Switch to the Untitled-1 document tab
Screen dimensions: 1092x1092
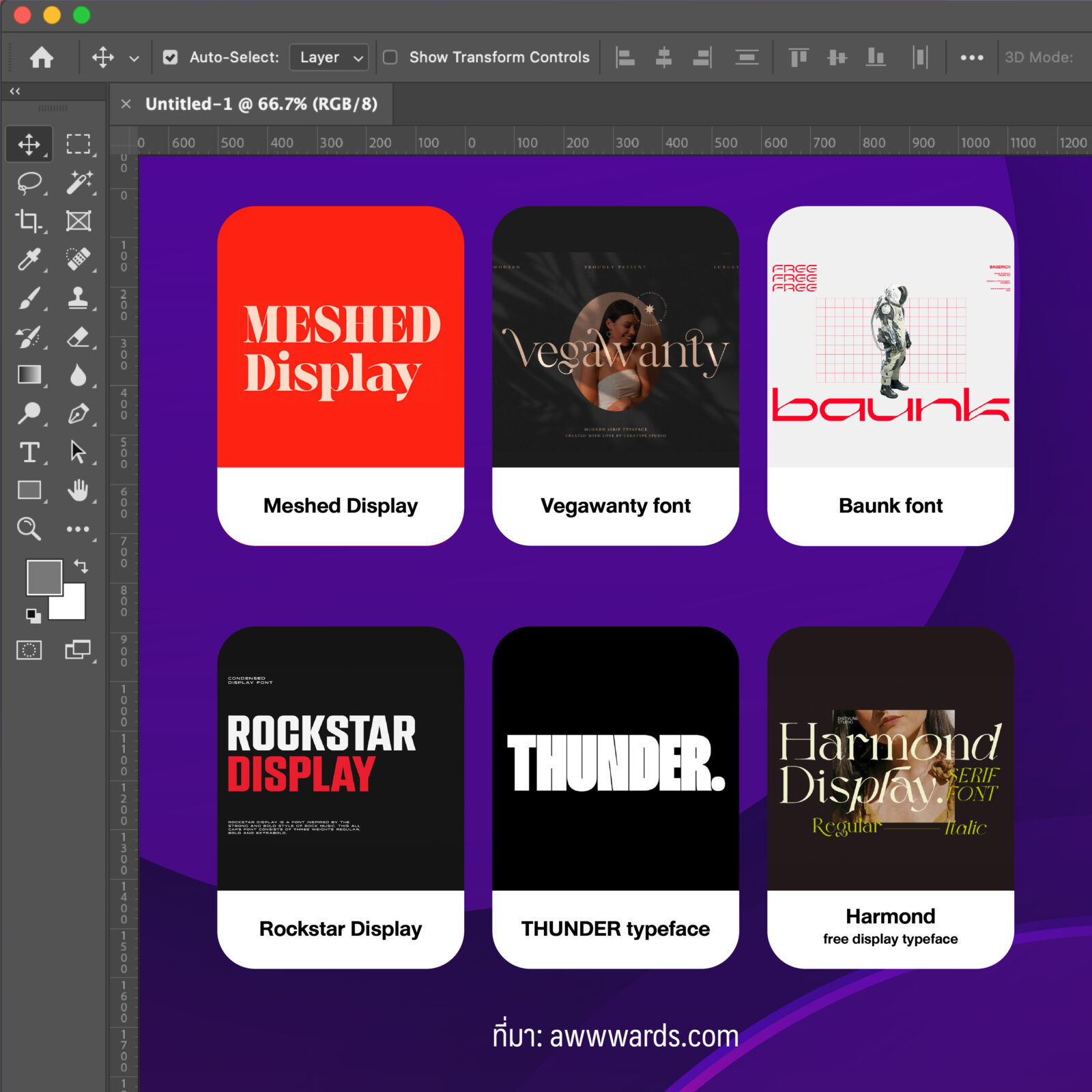pos(261,104)
